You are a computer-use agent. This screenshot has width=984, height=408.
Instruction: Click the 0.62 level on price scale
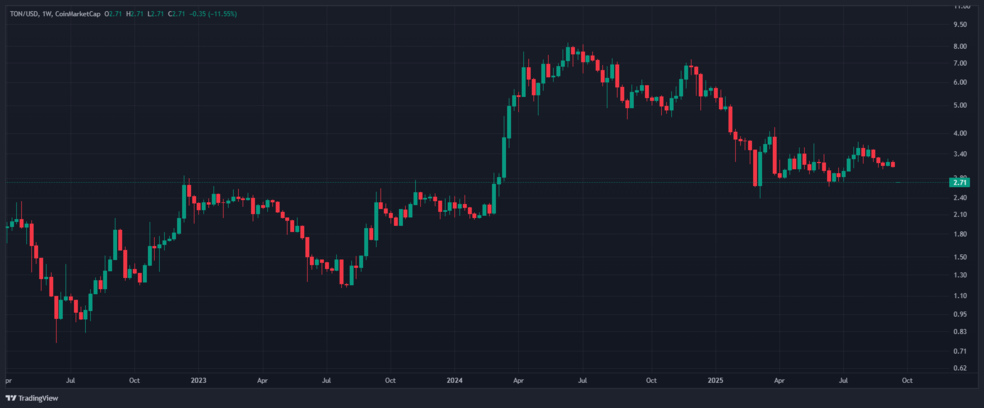coord(960,368)
